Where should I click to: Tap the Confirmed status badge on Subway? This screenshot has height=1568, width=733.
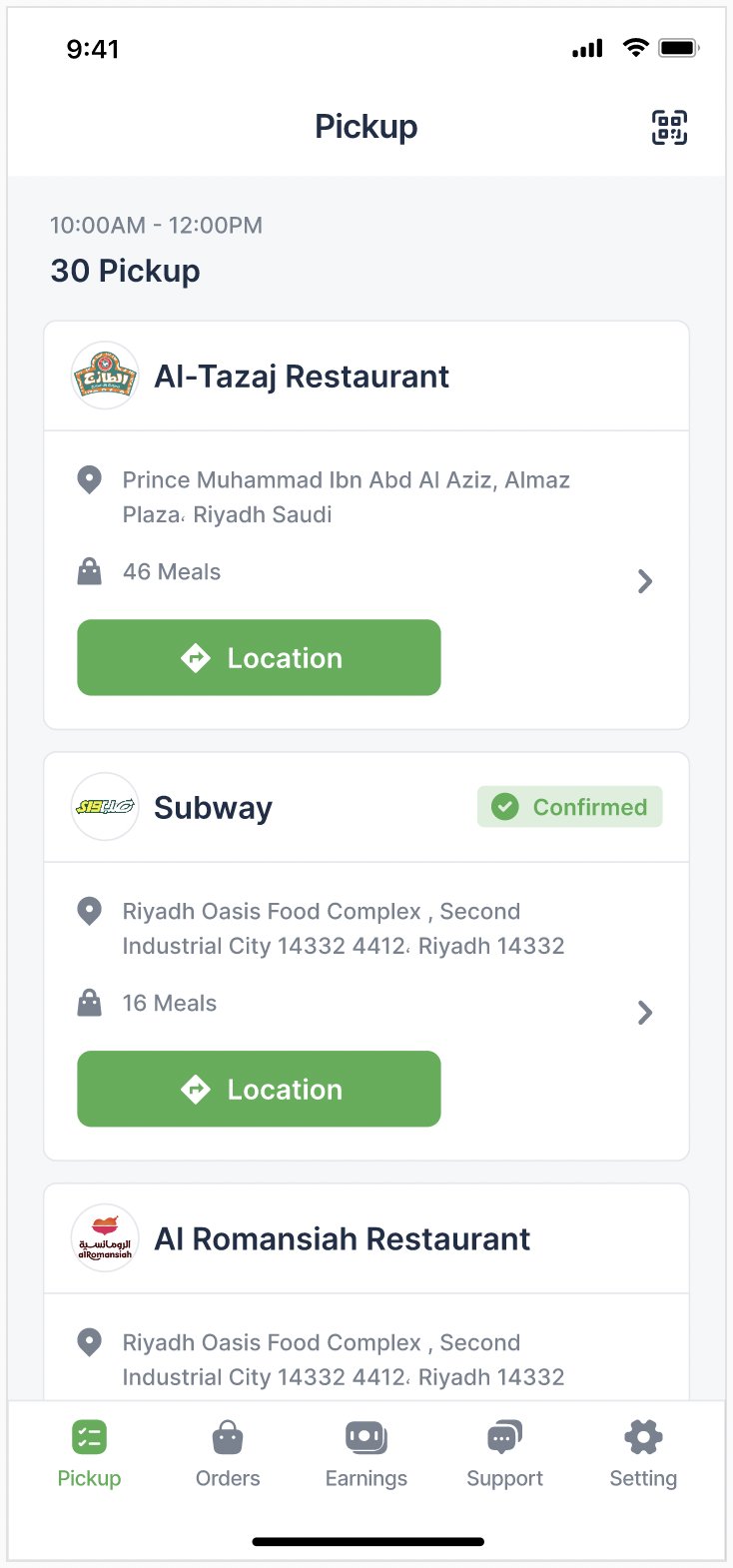tap(569, 807)
